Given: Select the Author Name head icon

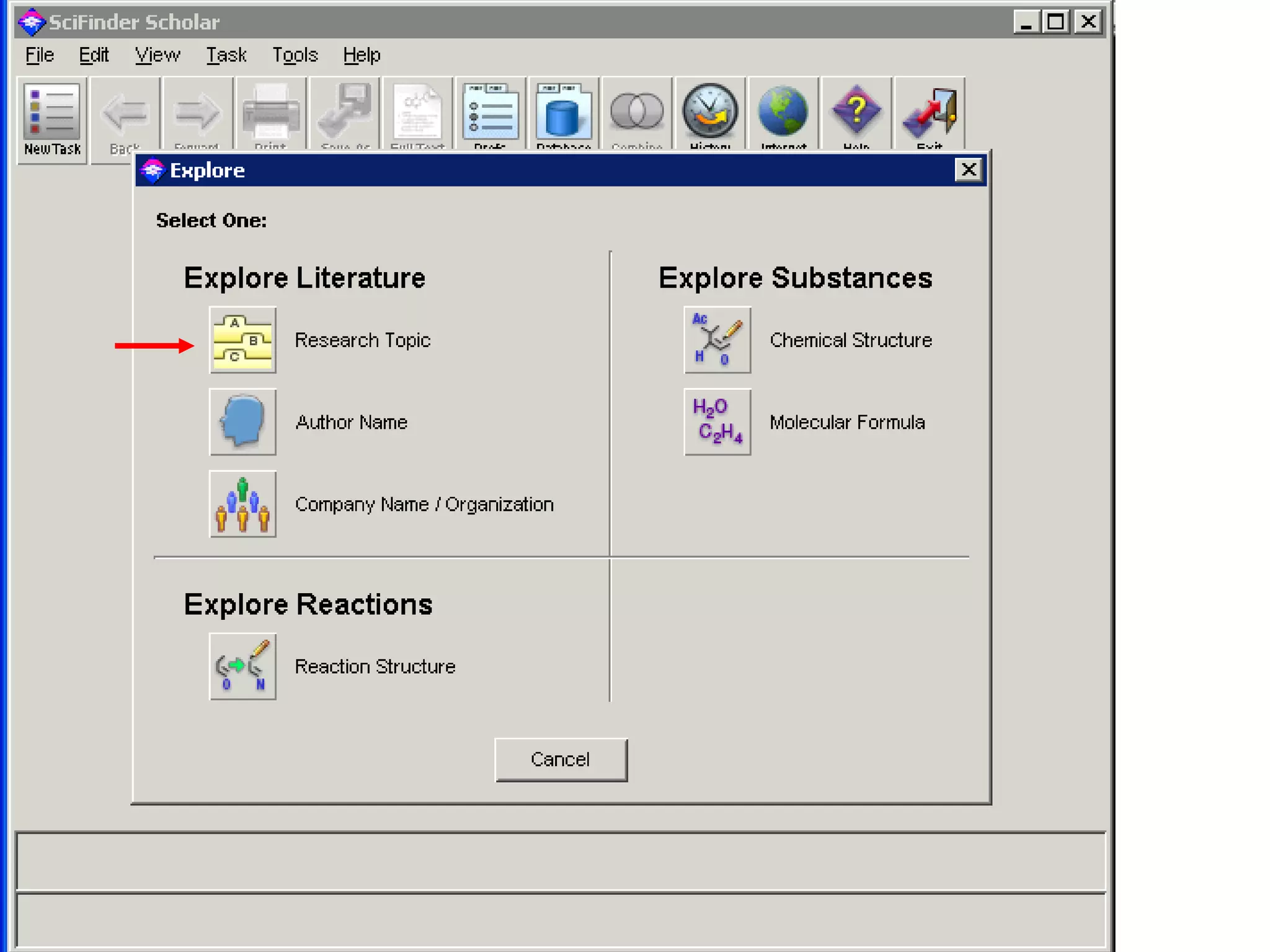Looking at the screenshot, I should click(x=242, y=422).
